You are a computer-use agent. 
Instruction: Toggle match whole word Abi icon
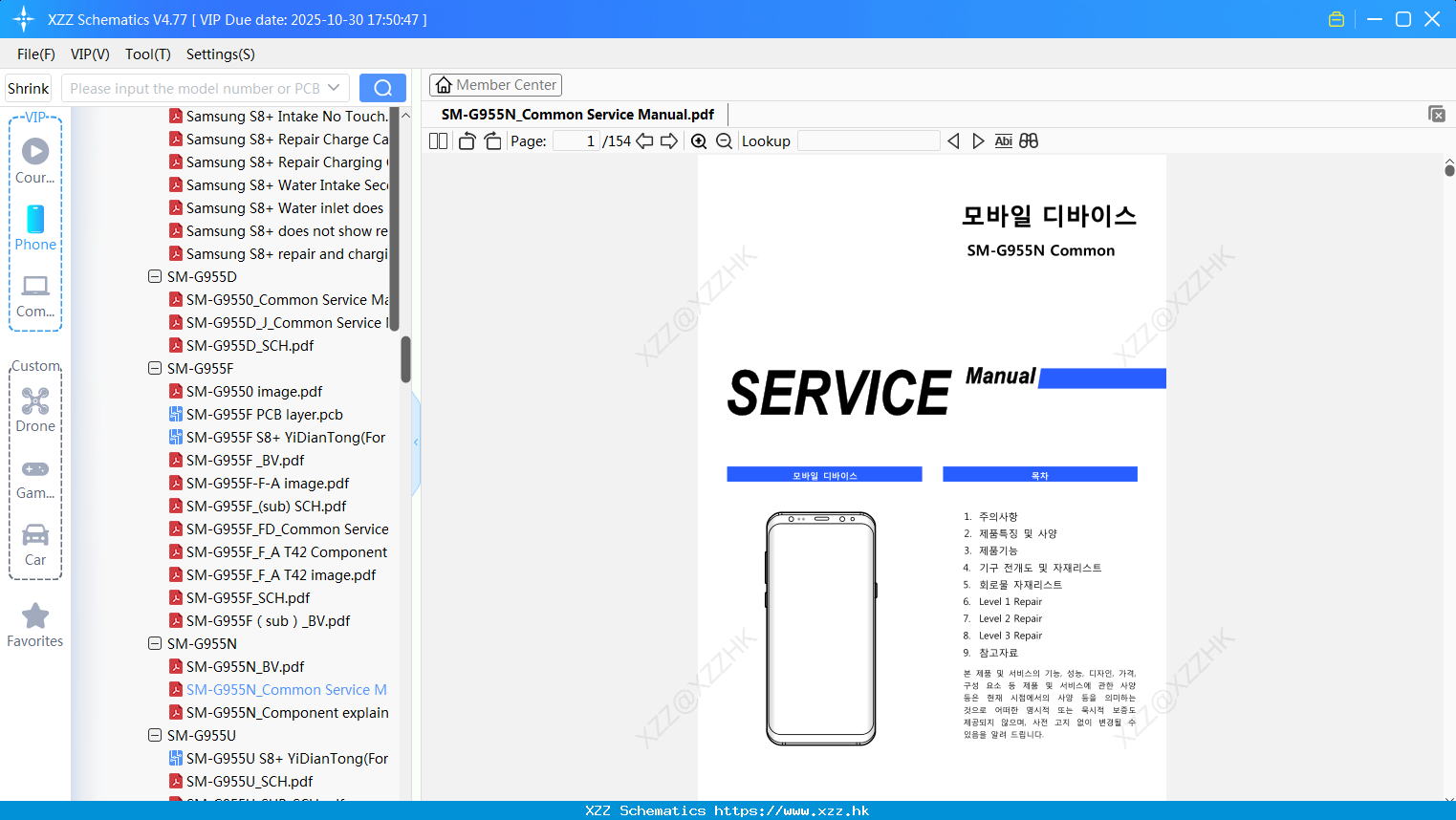click(x=1003, y=140)
